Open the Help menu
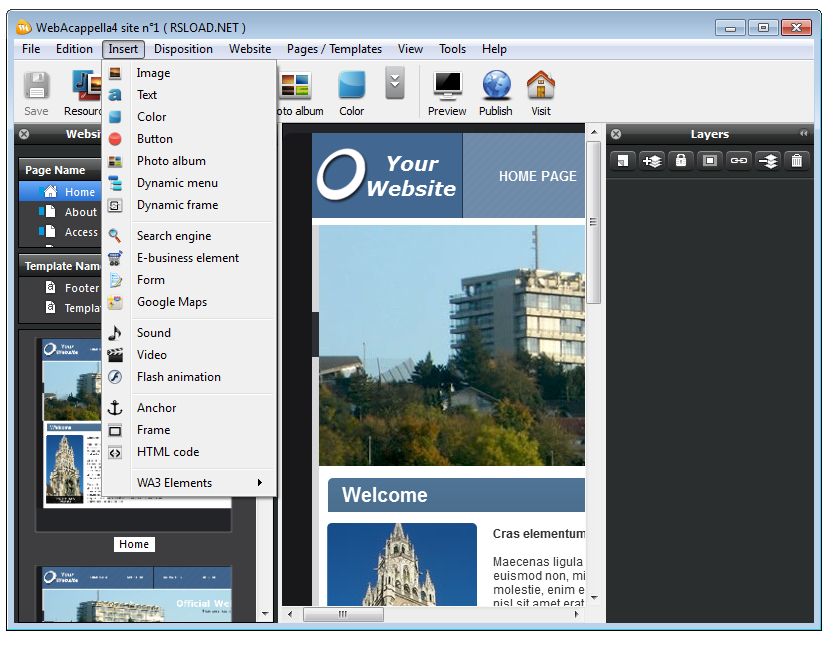Image resolution: width=838 pixels, height=651 pixels. pyautogui.click(x=494, y=49)
